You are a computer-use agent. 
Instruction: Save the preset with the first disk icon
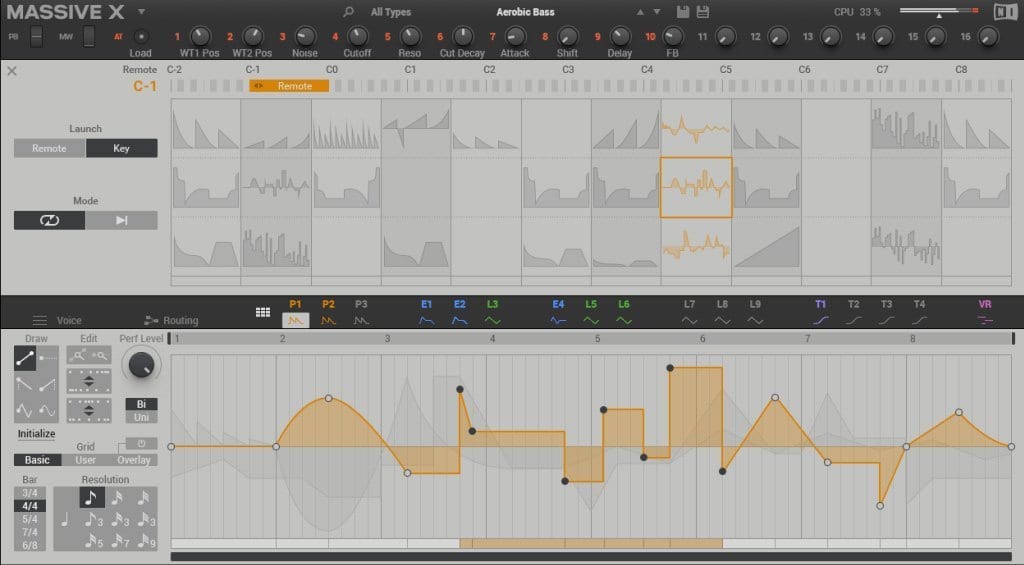[x=682, y=12]
